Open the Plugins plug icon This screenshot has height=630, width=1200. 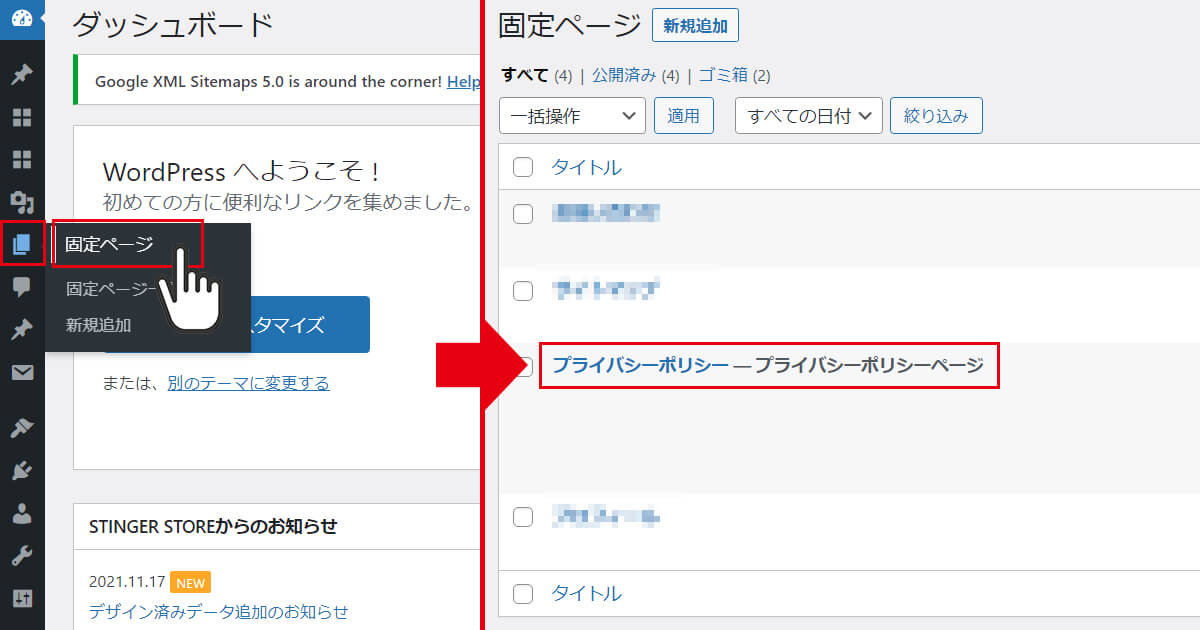click(x=22, y=470)
